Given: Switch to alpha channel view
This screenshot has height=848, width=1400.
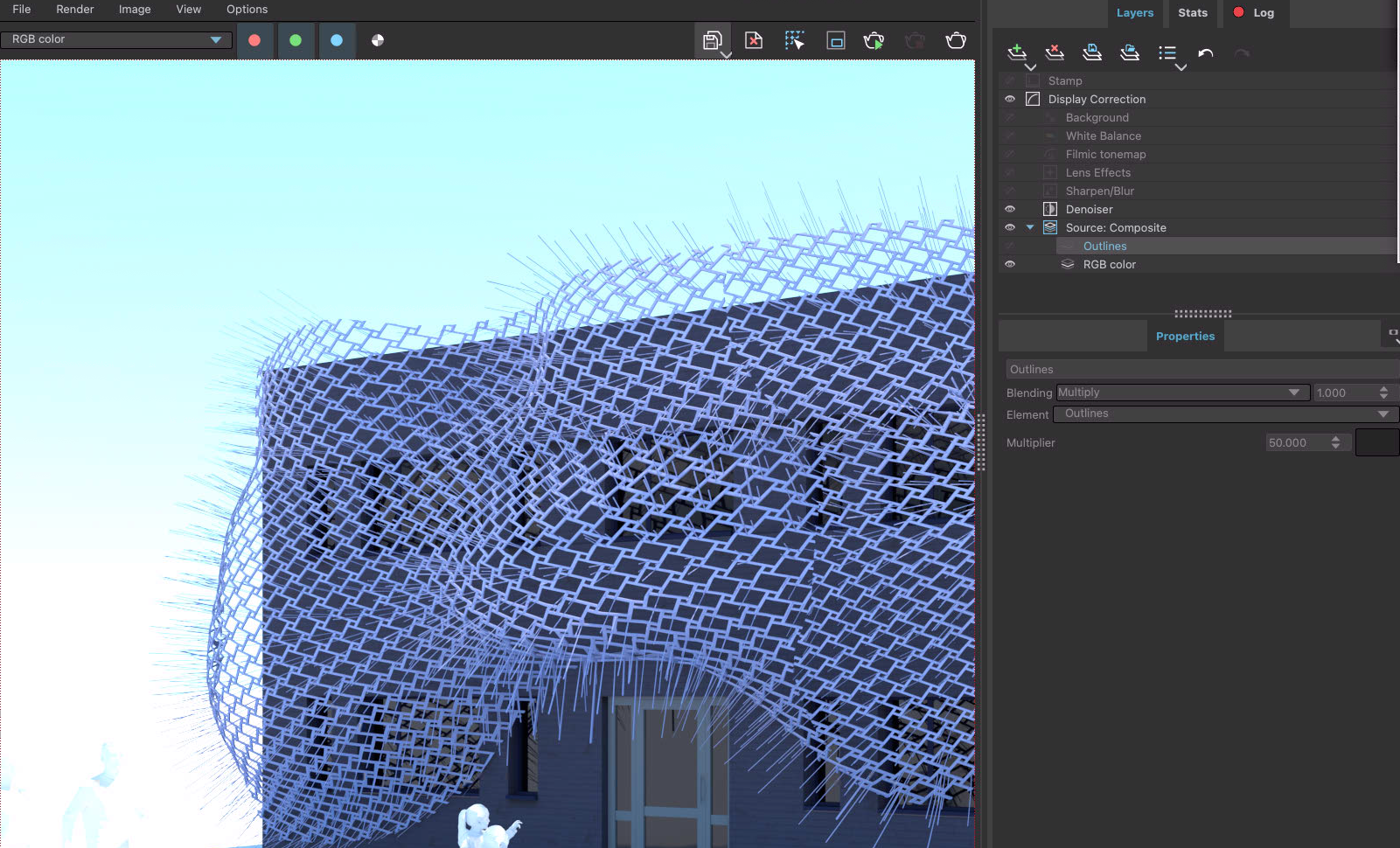Looking at the screenshot, I should (378, 40).
